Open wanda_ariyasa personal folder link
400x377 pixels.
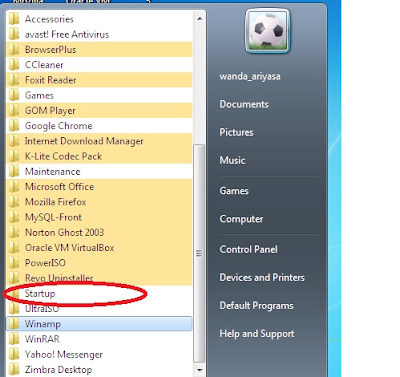[x=250, y=76]
